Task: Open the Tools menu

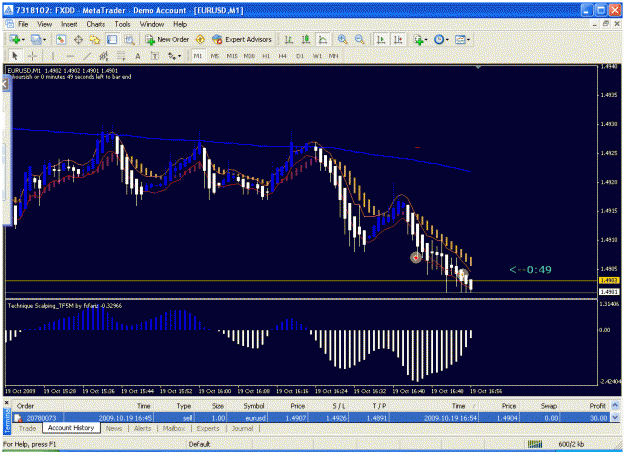Action: pos(122,24)
